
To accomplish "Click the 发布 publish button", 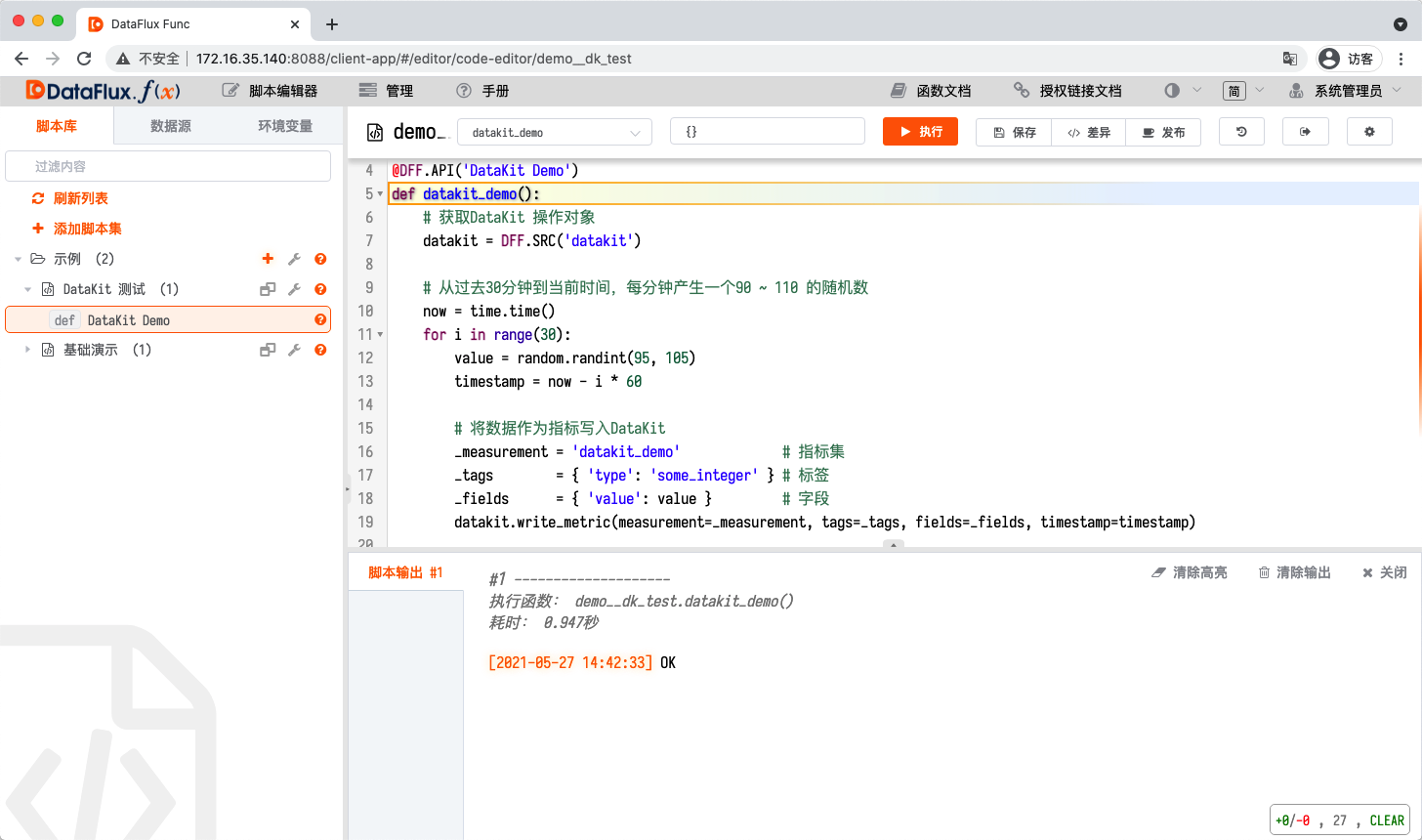I will coord(1163,132).
